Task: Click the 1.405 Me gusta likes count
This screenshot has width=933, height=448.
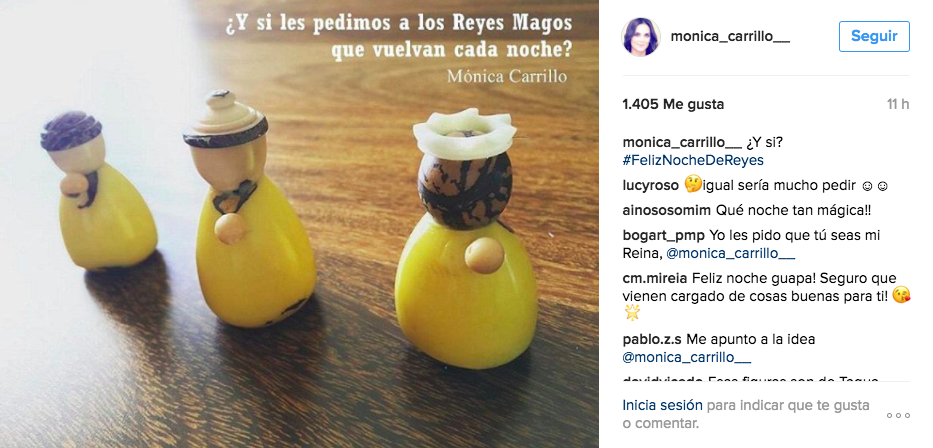Action: pos(673,104)
